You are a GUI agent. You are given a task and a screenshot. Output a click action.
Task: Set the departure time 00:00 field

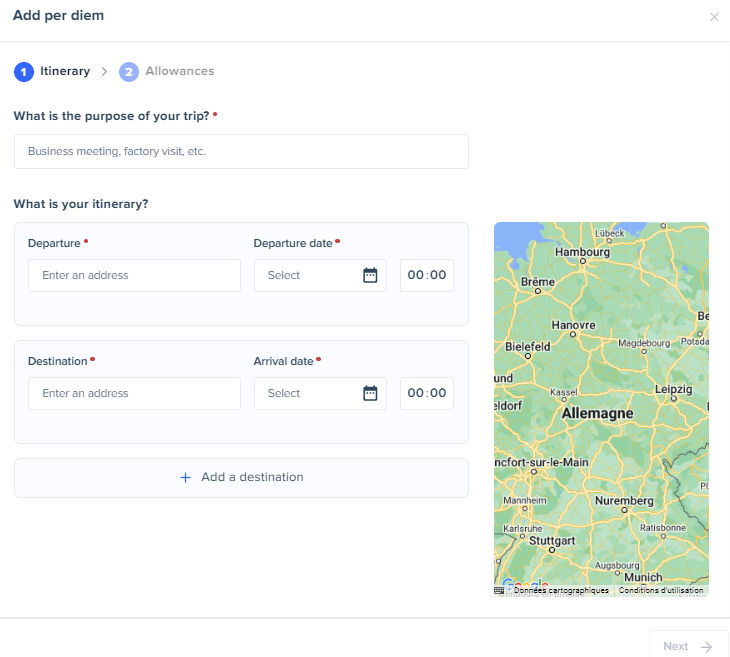tap(427, 275)
